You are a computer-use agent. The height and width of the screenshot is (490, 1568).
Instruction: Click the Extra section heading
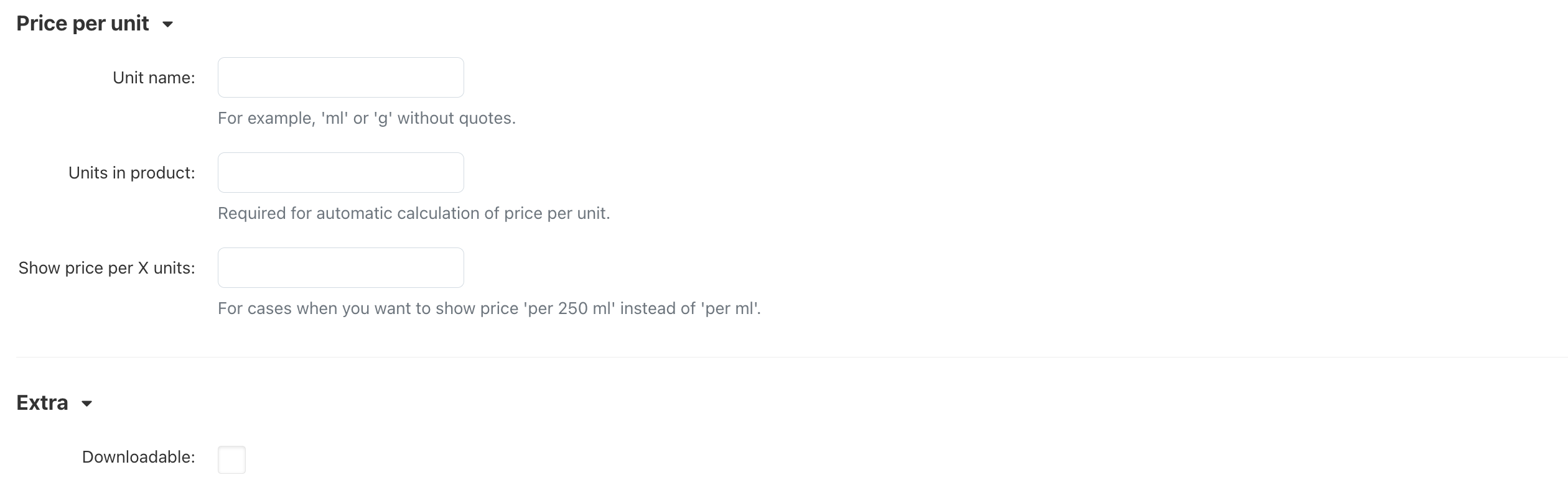[x=42, y=403]
